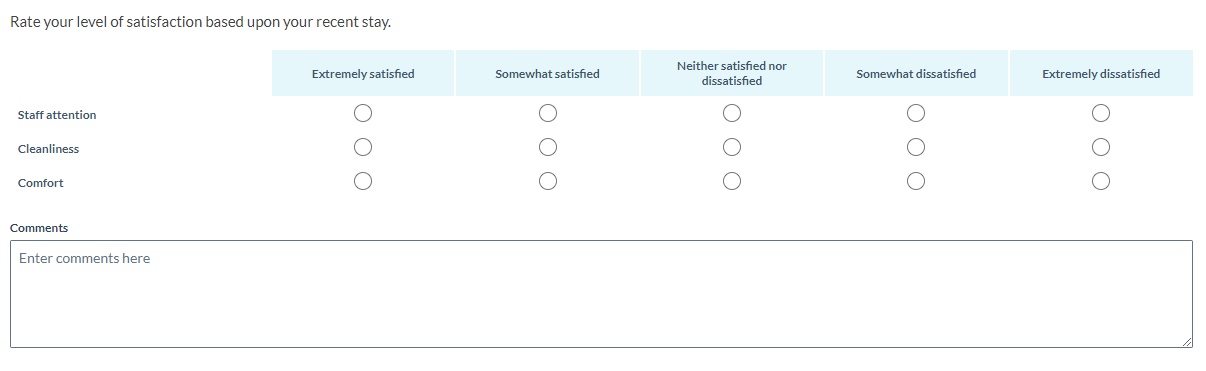Pick Neither satisfied nor dissatisfied for Cleanliness
This screenshot has width=1206, height=371.
[x=732, y=148]
